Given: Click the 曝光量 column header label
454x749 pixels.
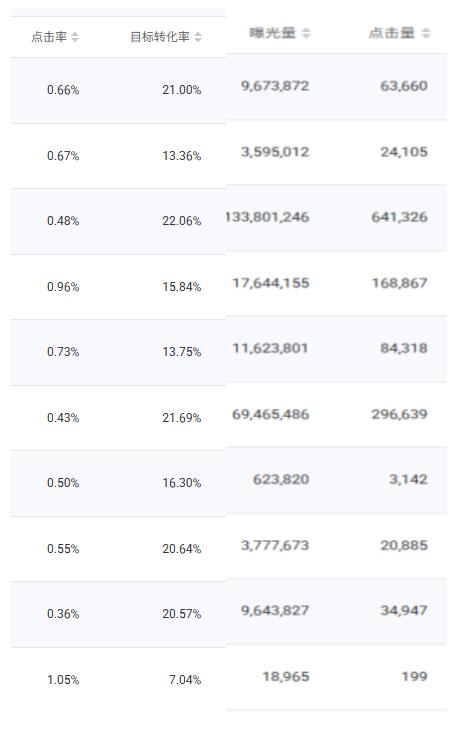Looking at the screenshot, I should pyautogui.click(x=273, y=33).
